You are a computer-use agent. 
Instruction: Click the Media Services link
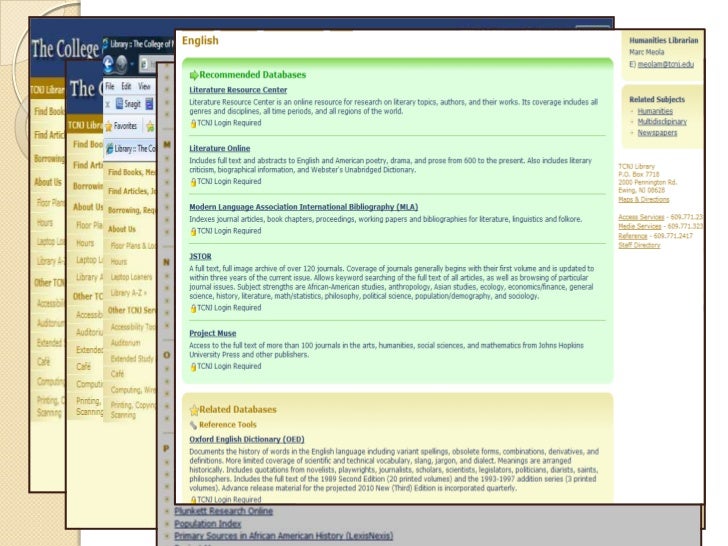[x=640, y=227]
